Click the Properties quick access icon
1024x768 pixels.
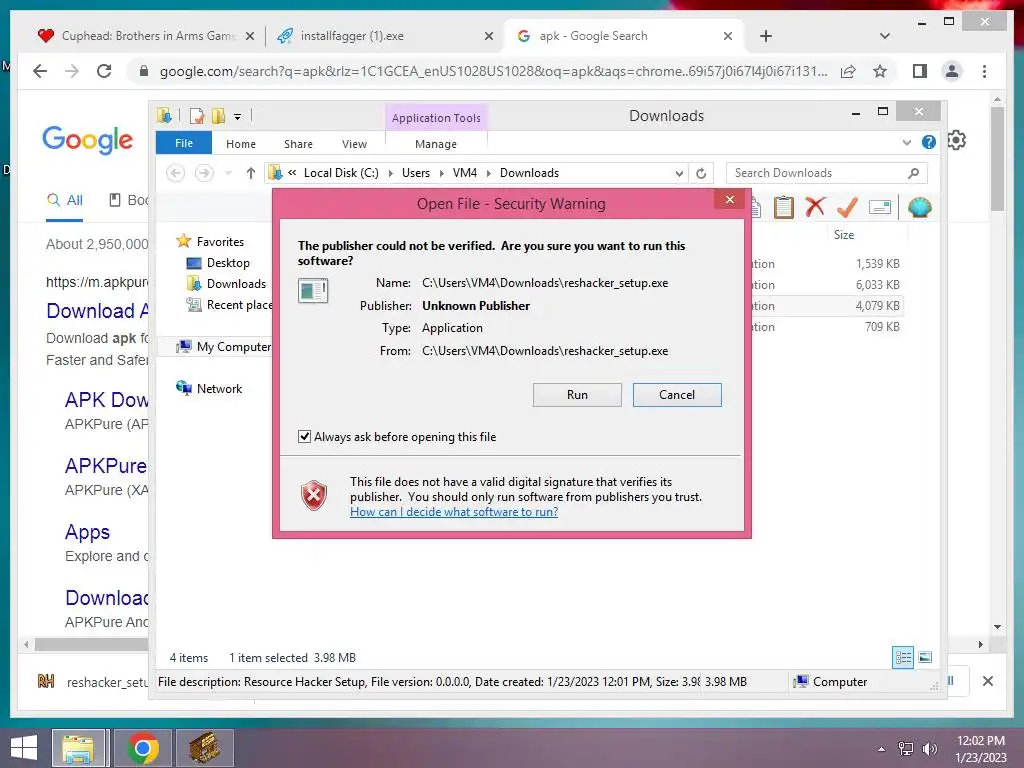coord(197,117)
